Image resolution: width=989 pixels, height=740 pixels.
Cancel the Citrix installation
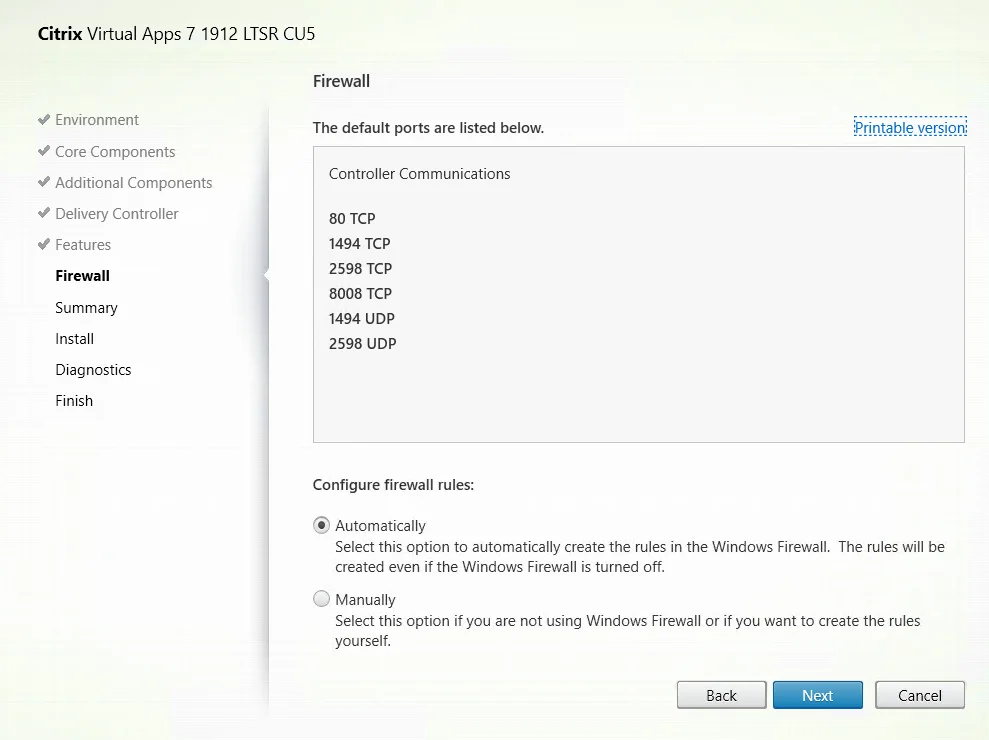920,695
